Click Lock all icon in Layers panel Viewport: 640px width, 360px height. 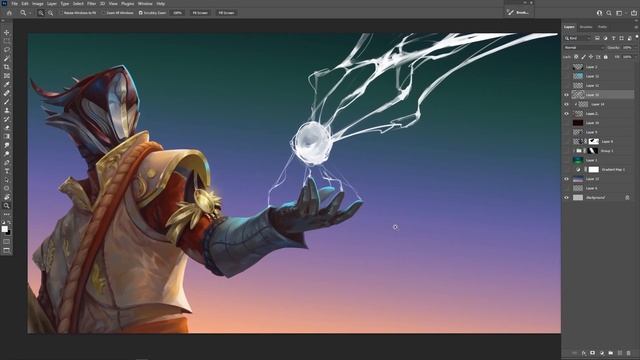[x=606, y=57]
